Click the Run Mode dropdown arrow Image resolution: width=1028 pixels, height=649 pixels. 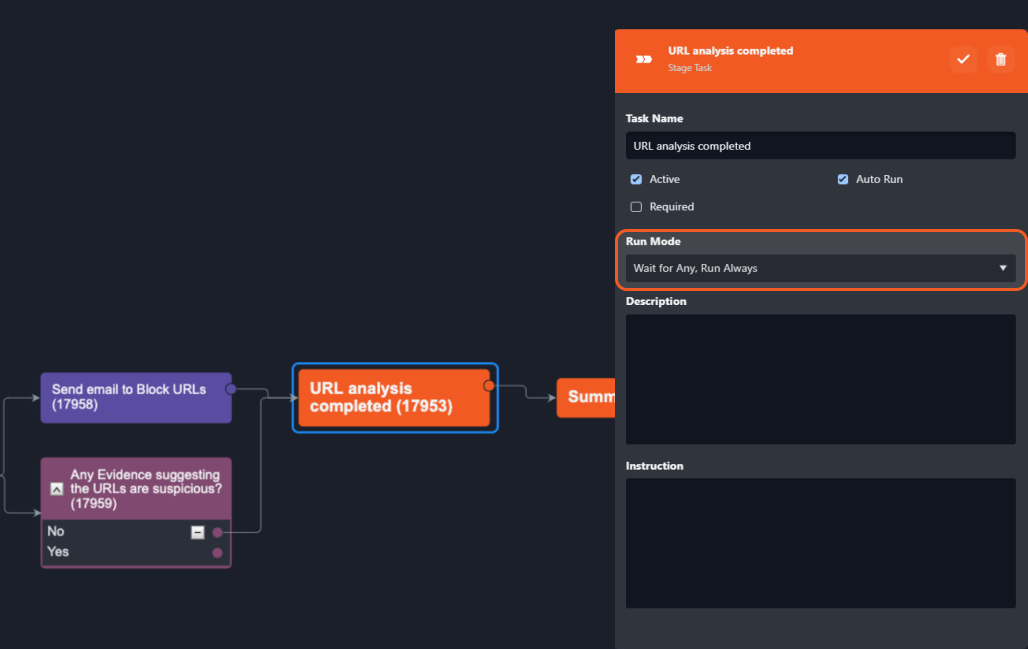(x=1003, y=268)
